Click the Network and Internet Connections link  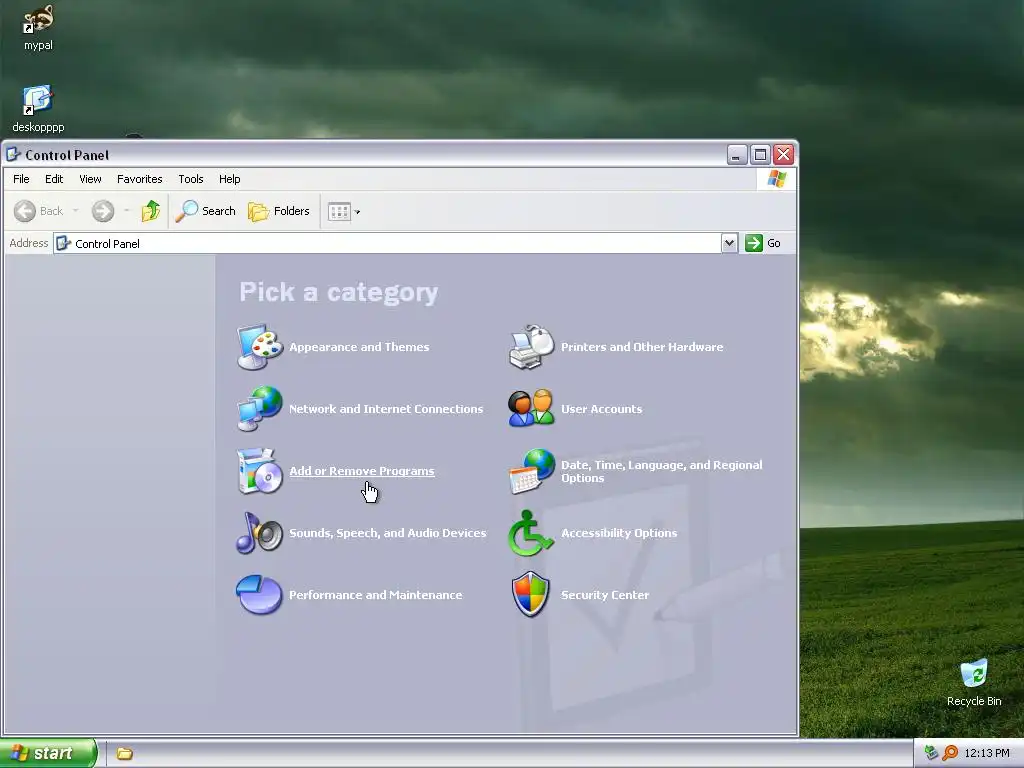[x=386, y=409]
